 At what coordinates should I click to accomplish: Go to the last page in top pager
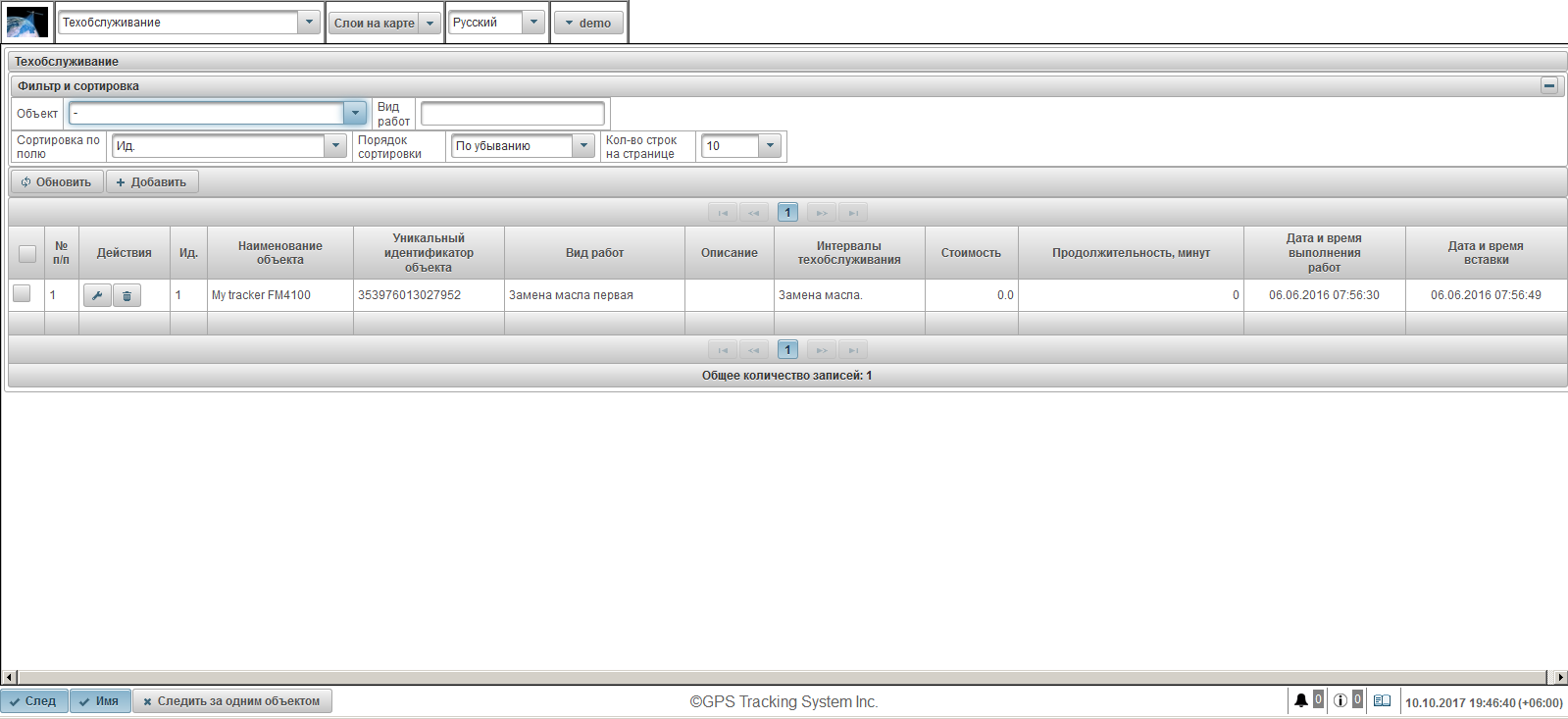(853, 213)
